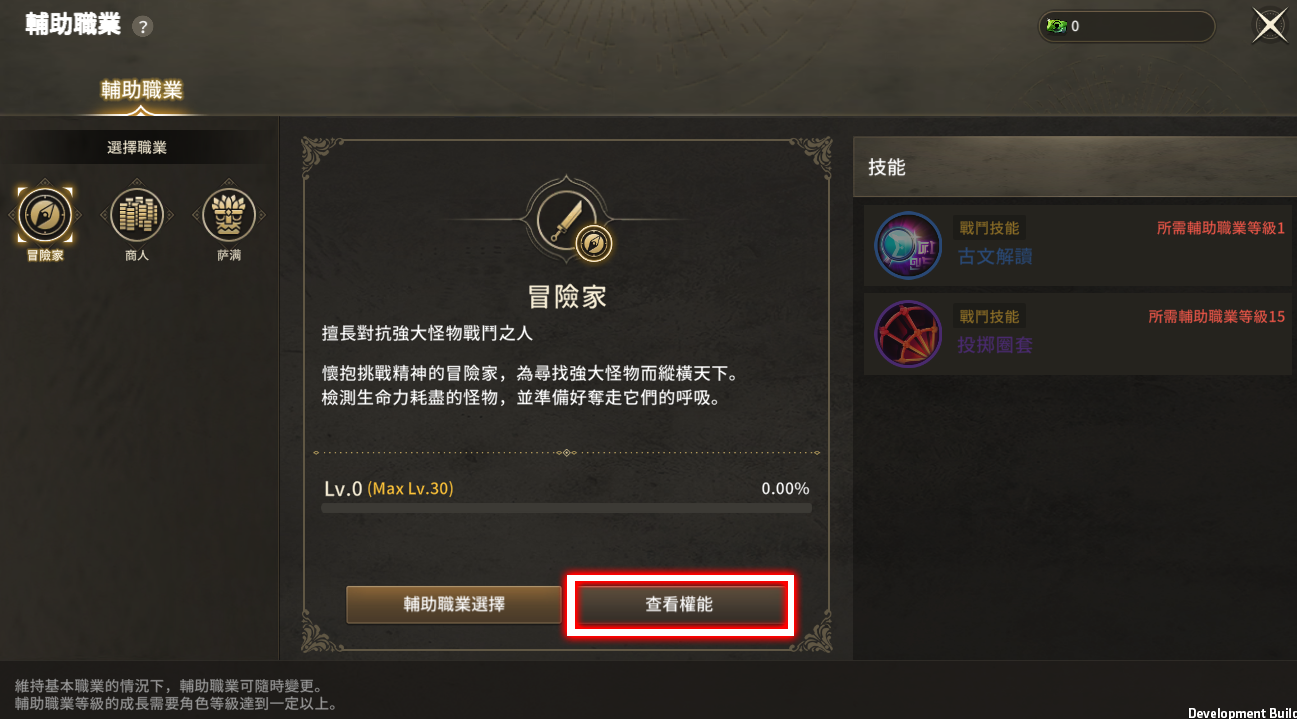The image size is (1297, 719).
Task: Click the 投擲圈套 skill icon
Action: pos(908,334)
